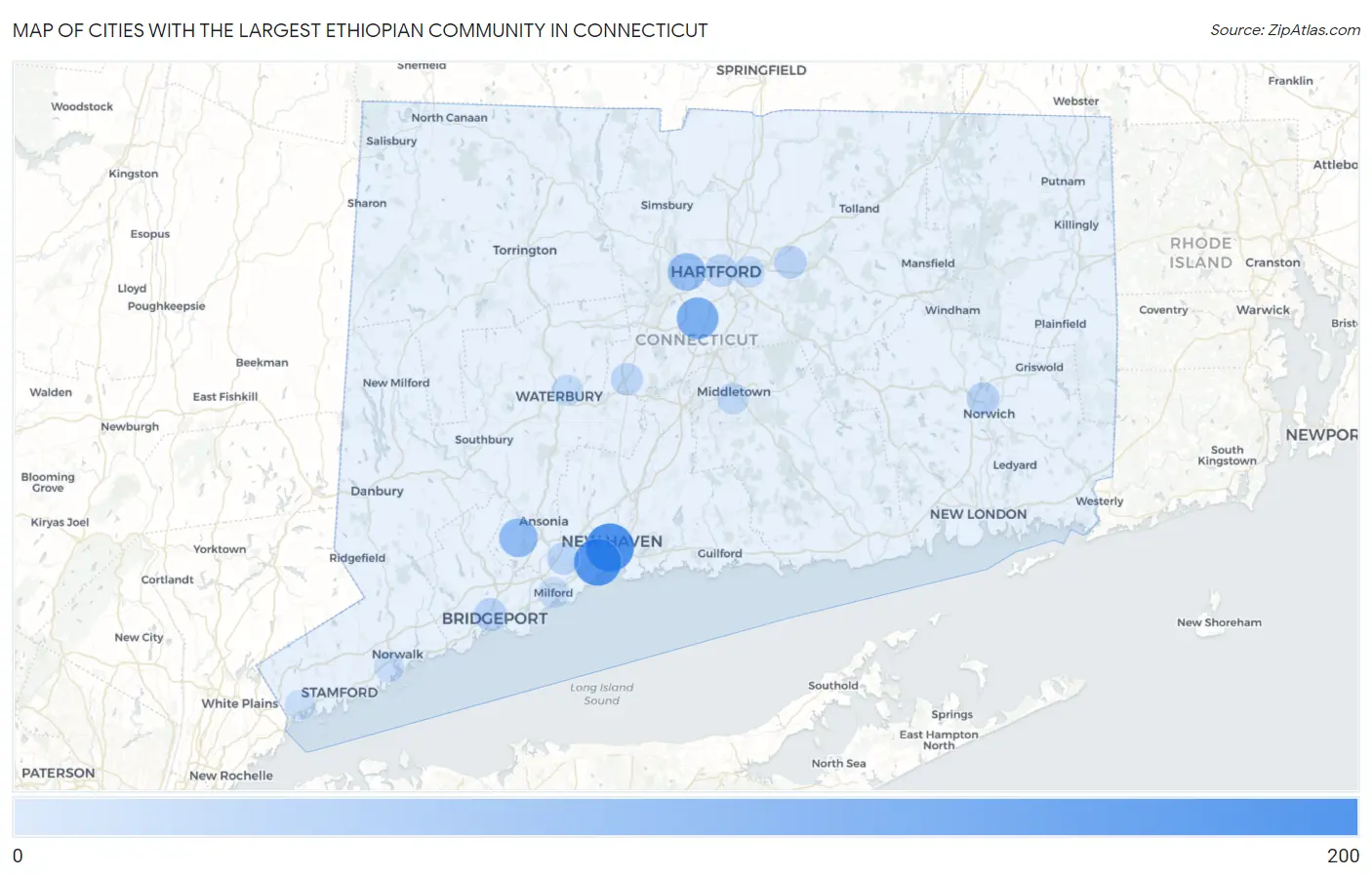Click the Danbury map label
1372x877 pixels.
click(377, 492)
